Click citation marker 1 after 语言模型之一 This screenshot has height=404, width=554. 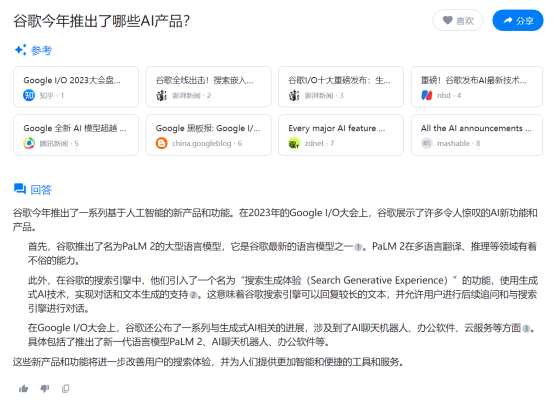click(358, 247)
